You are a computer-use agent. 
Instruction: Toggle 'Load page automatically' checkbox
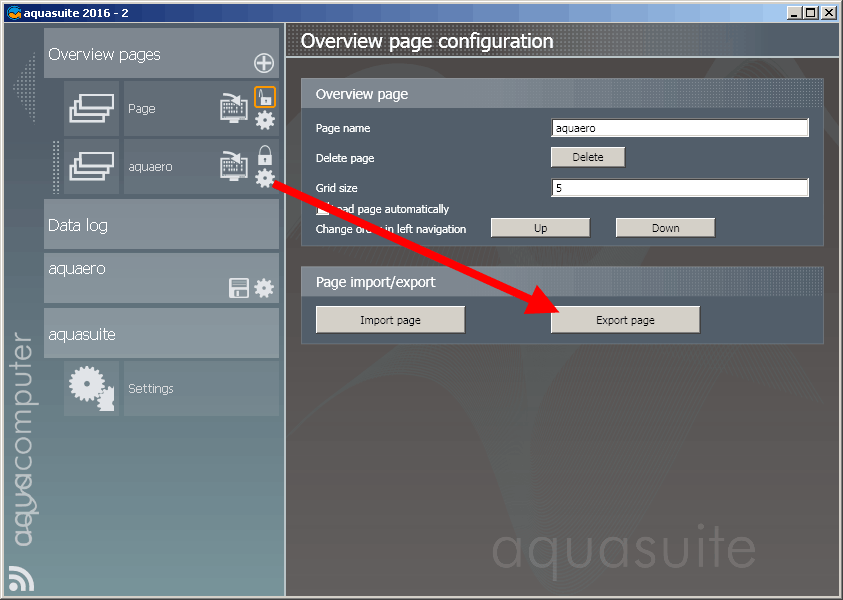(323, 209)
